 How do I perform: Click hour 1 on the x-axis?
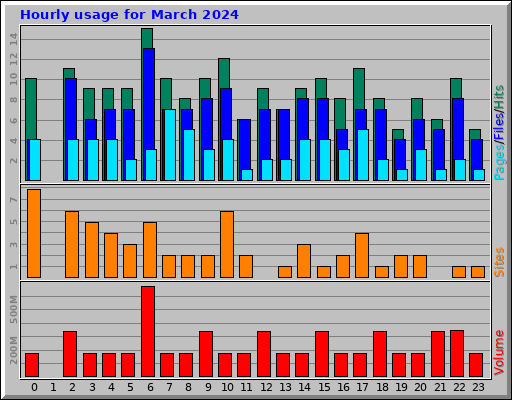[x=53, y=387]
